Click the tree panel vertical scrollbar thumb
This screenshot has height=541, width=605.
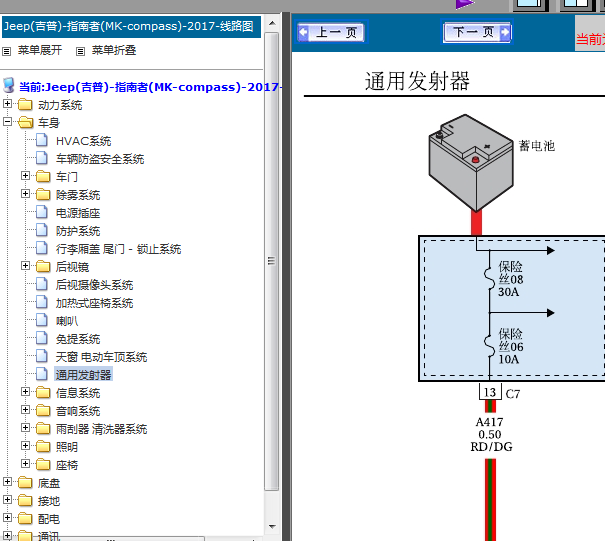[272, 261]
